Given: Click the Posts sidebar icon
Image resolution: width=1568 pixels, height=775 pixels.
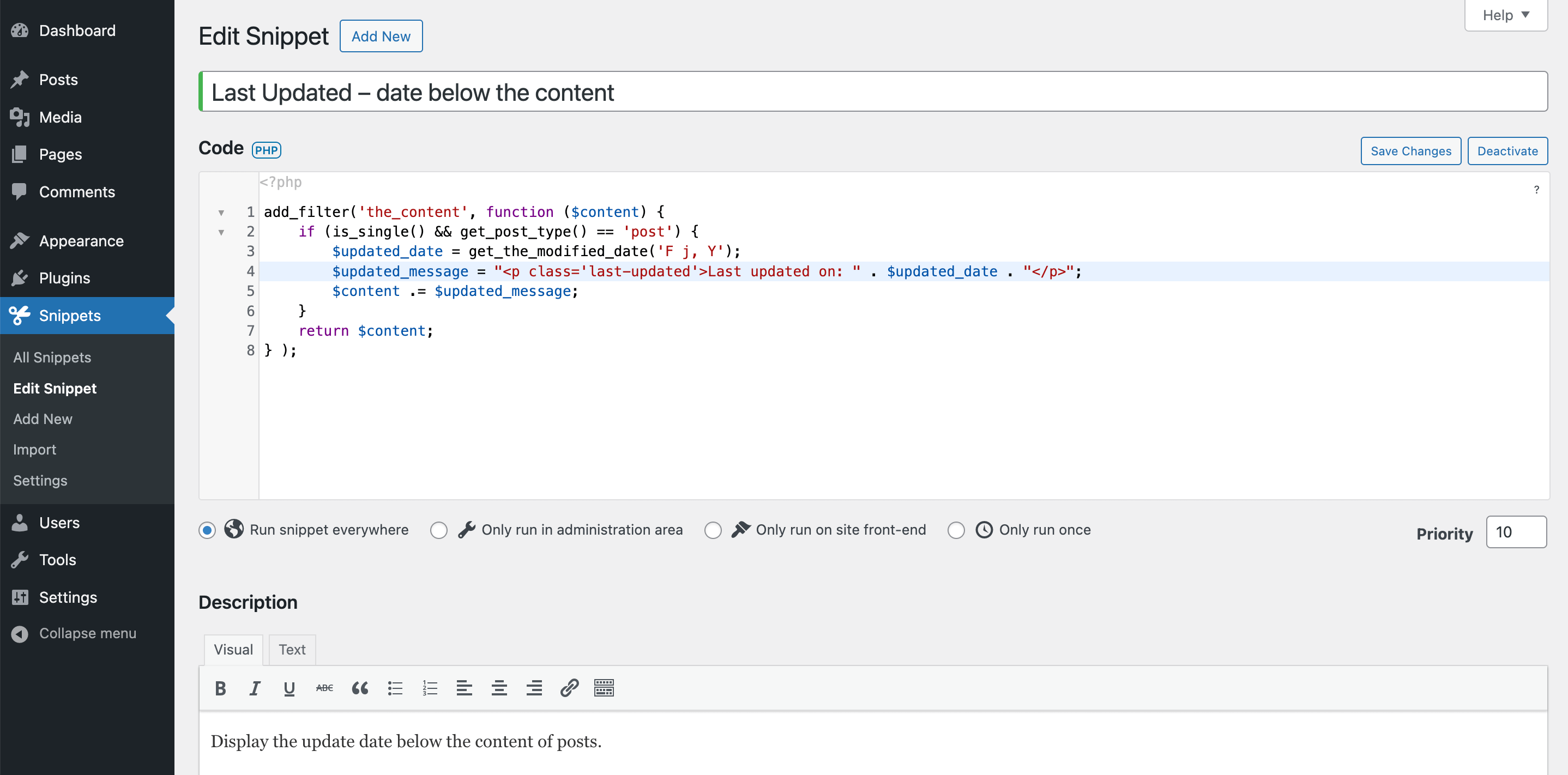Looking at the screenshot, I should pyautogui.click(x=21, y=79).
